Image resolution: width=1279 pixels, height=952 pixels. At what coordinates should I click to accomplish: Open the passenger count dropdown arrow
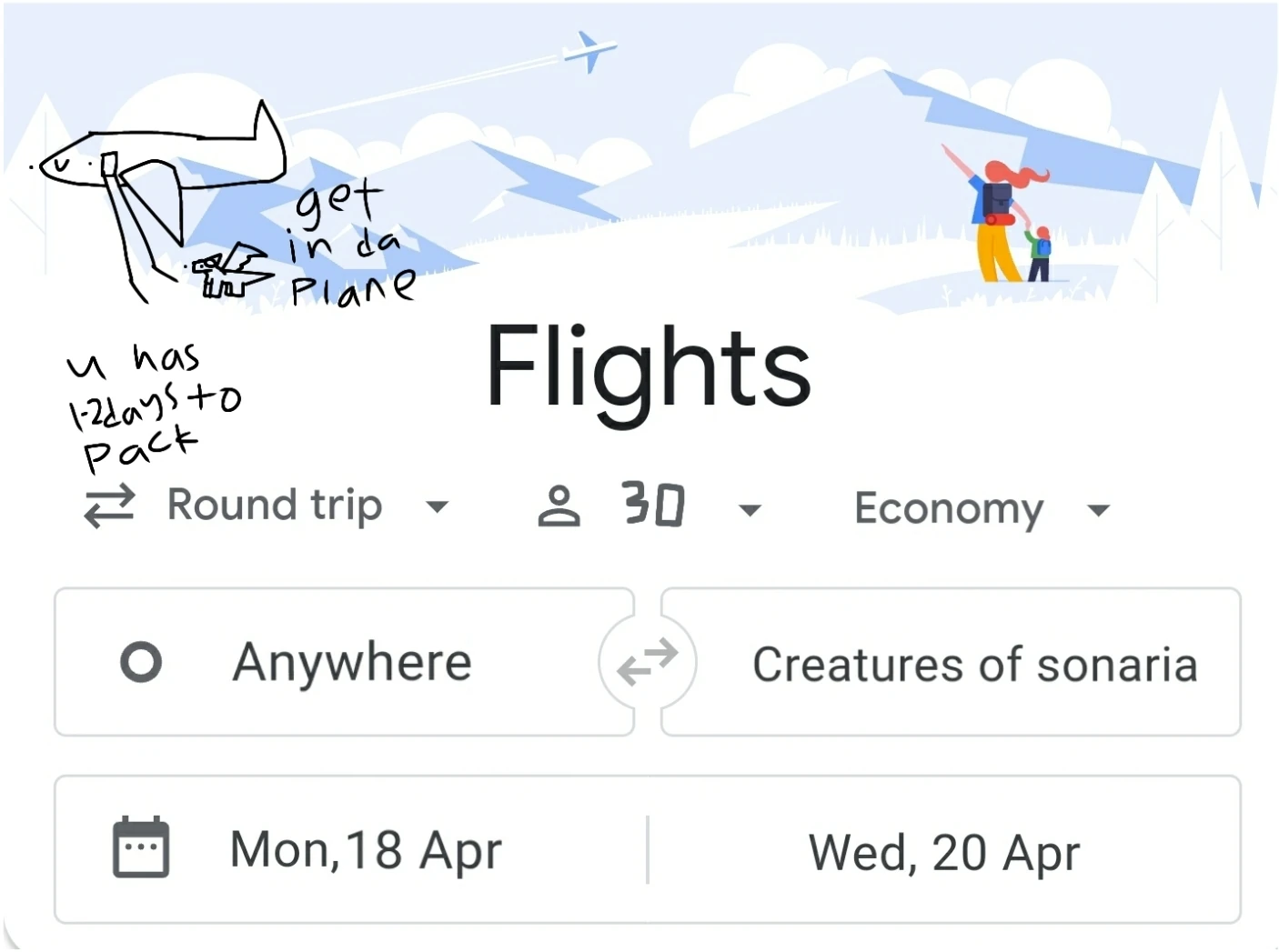click(x=750, y=511)
